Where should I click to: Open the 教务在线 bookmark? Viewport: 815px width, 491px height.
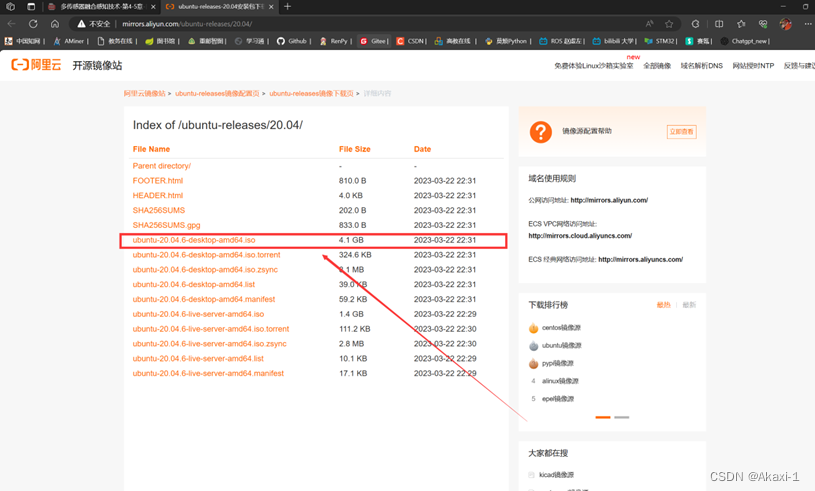[116, 41]
